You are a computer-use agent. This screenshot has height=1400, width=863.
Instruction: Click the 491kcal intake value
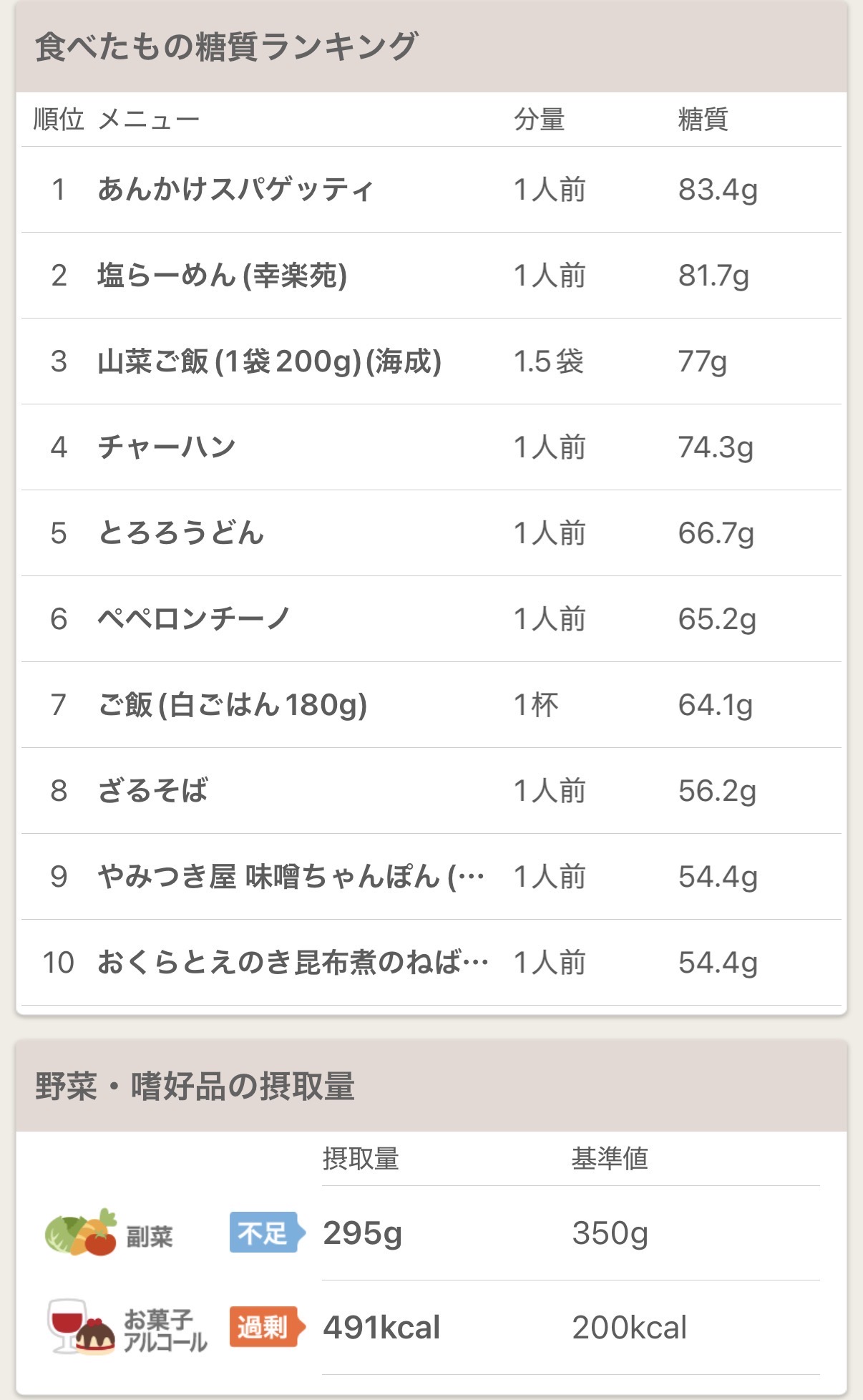381,1328
